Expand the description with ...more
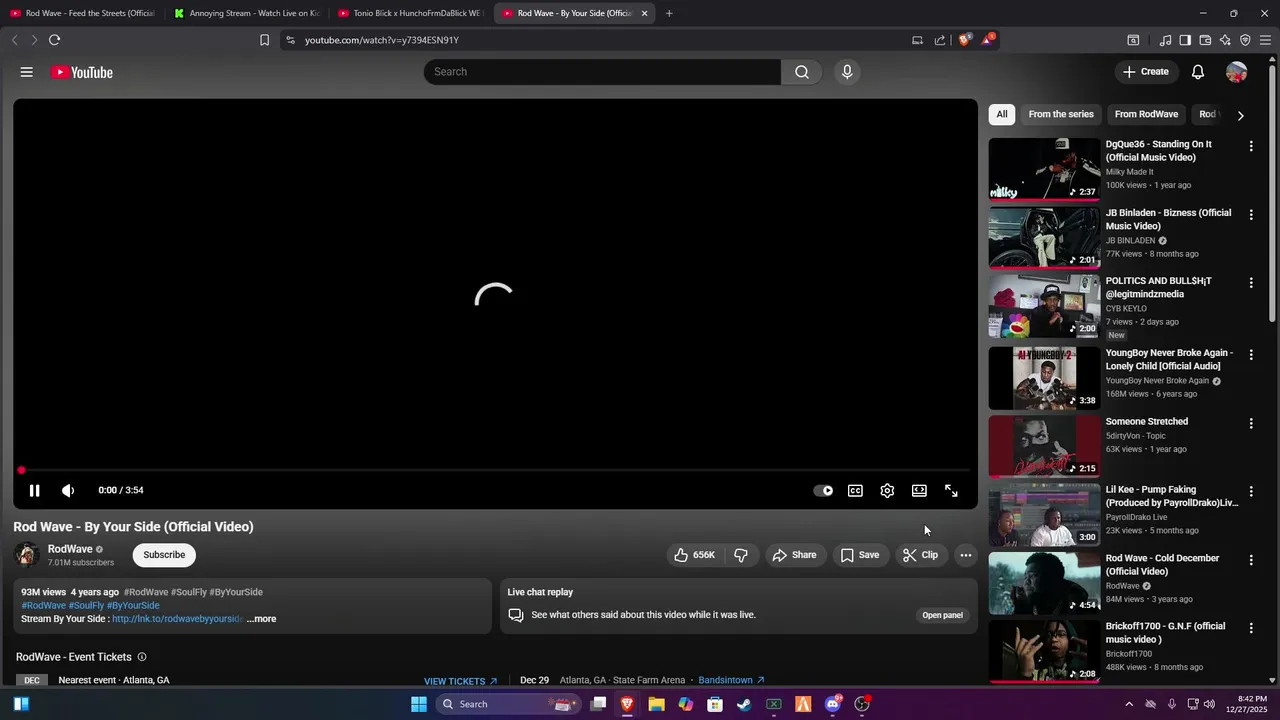Screen dimensions: 1280x720 pyautogui.click(x=261, y=619)
